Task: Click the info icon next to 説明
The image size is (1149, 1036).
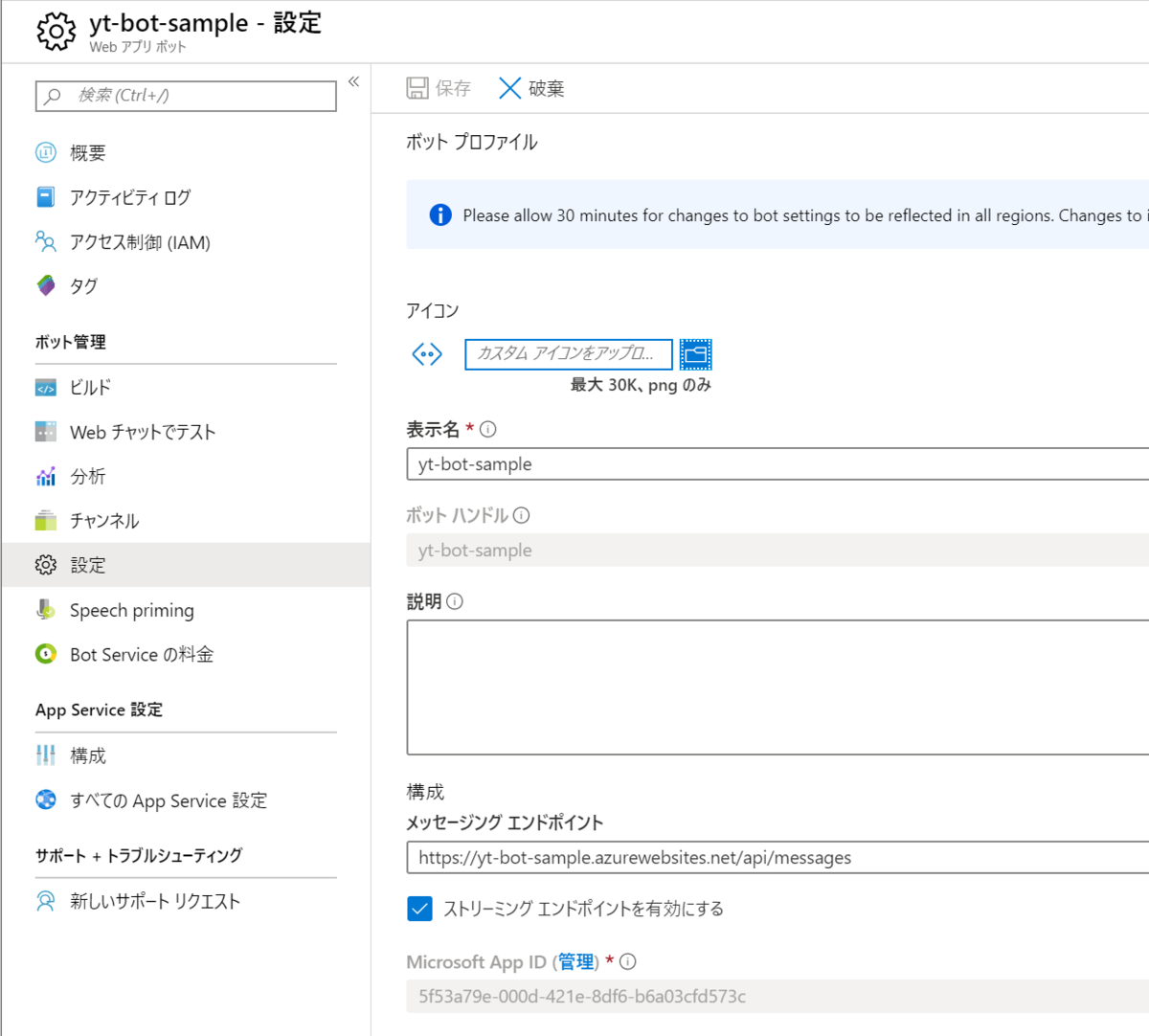Action: 455,601
